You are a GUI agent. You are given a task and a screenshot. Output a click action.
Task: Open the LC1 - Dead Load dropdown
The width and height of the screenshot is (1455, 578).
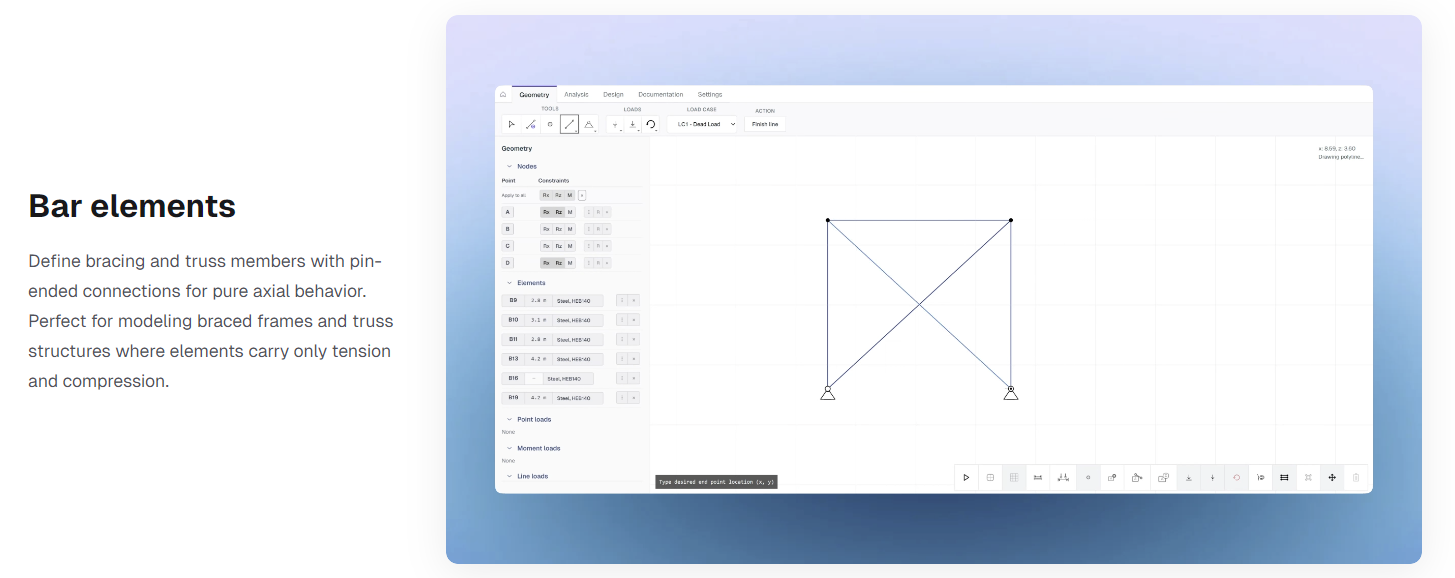pyautogui.click(x=703, y=124)
